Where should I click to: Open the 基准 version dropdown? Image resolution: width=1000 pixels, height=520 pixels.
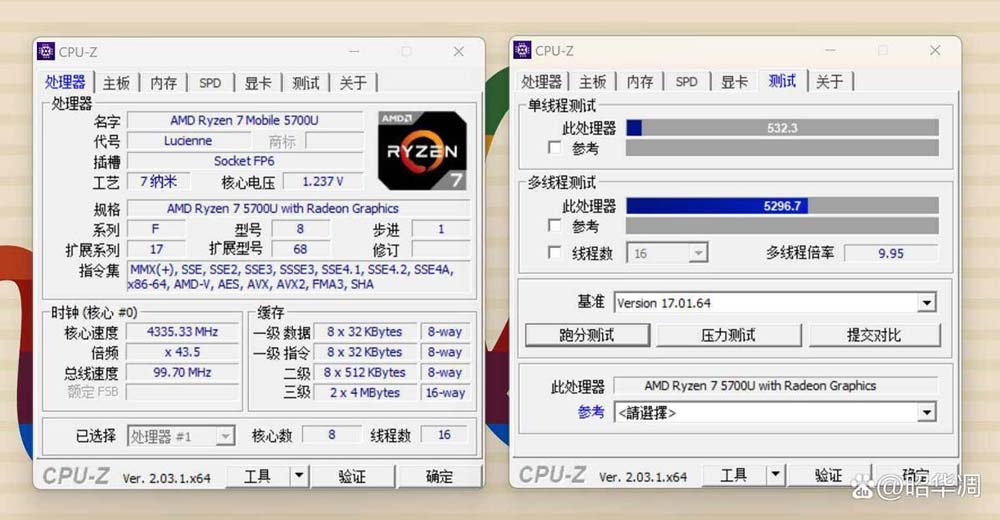(926, 303)
